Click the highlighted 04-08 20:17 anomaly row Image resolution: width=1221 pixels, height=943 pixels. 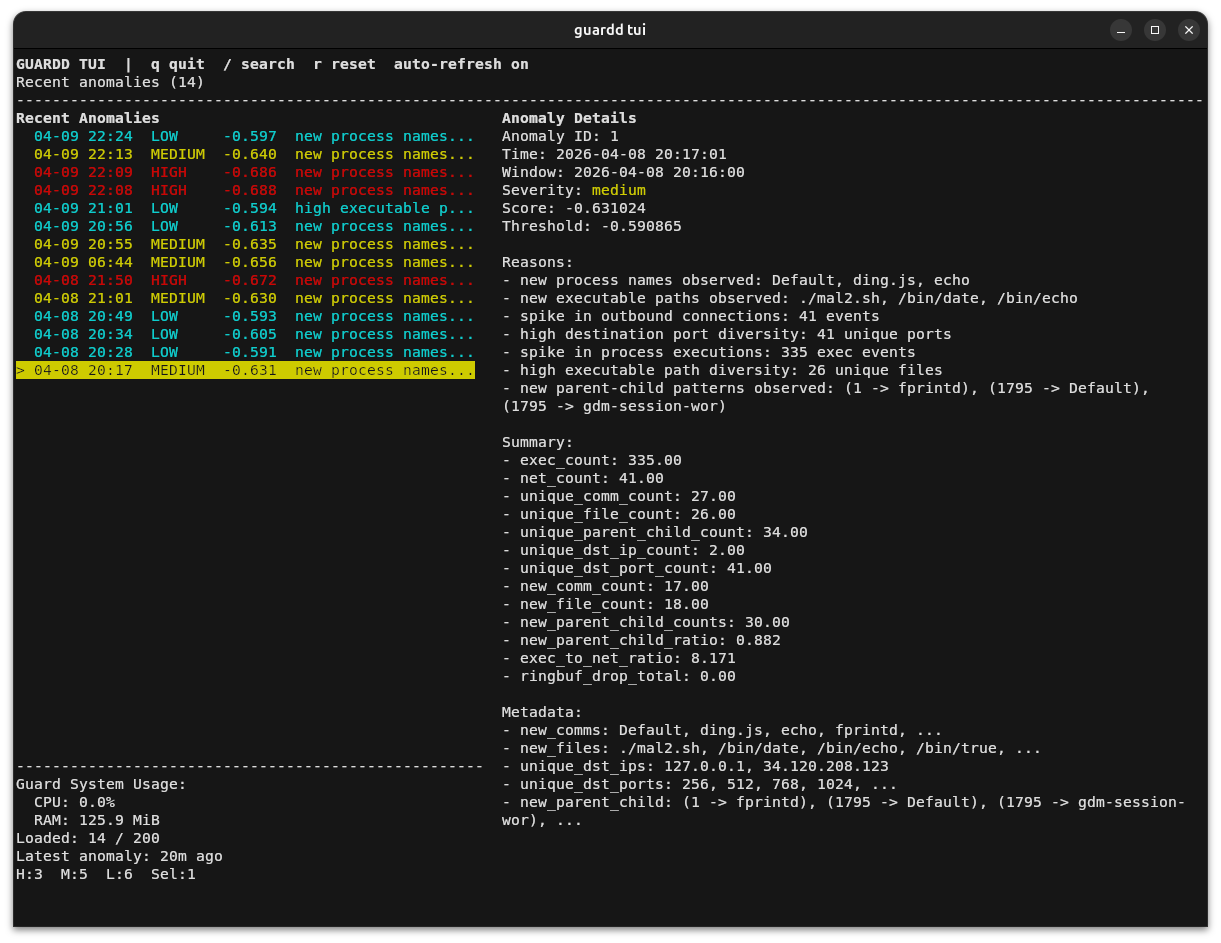tap(246, 370)
